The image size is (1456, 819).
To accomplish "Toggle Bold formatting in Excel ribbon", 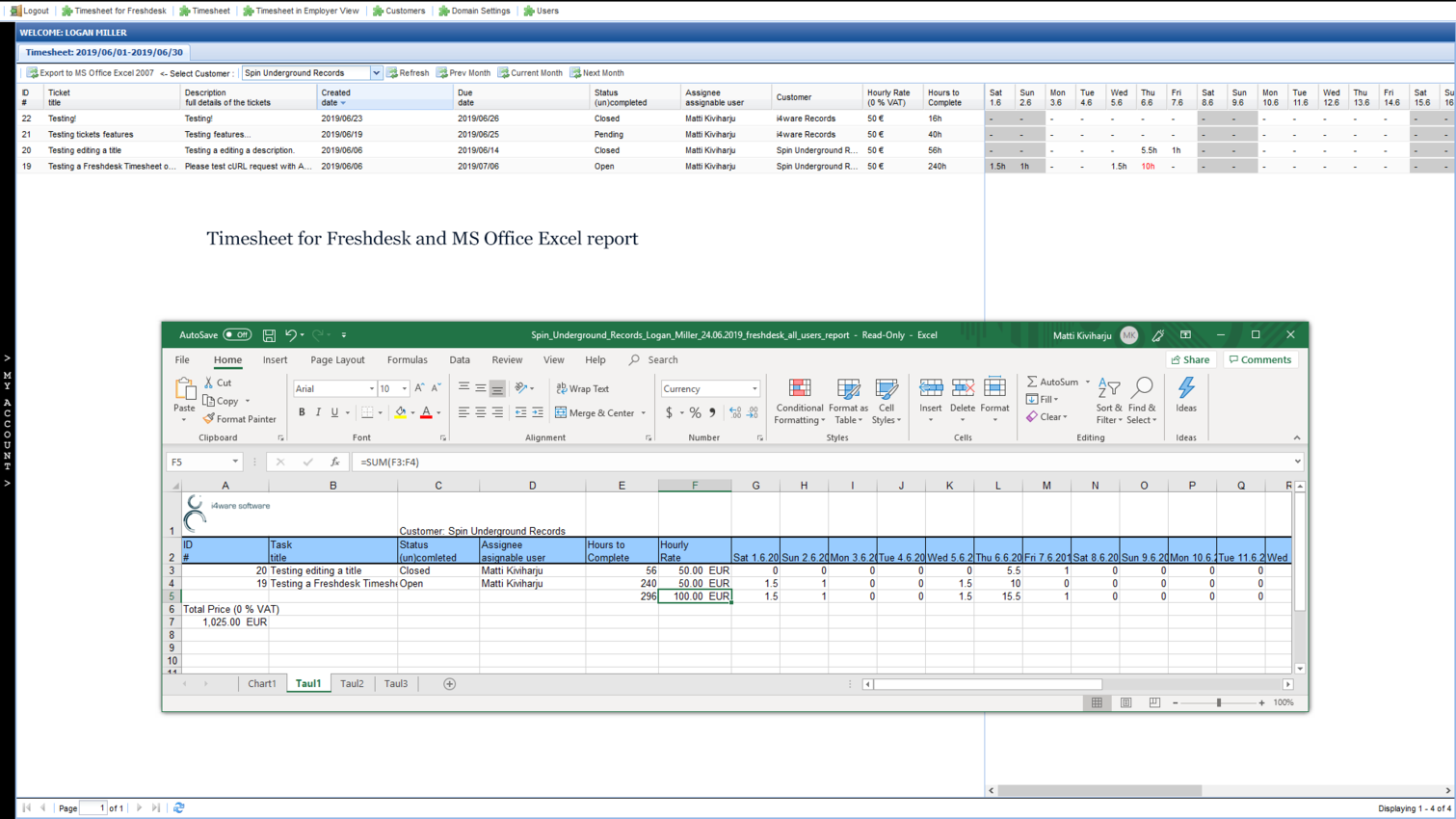I will 302,412.
